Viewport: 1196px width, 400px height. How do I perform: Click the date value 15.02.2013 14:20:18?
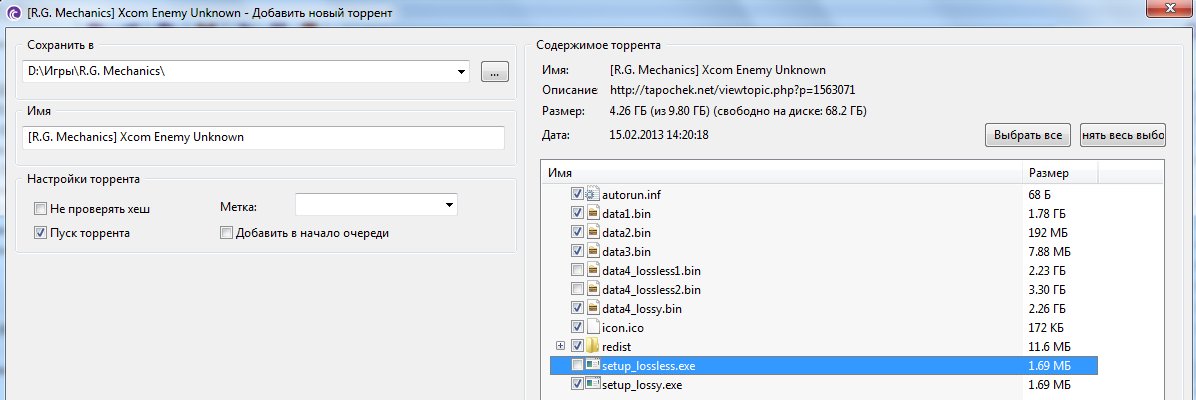tap(660, 134)
